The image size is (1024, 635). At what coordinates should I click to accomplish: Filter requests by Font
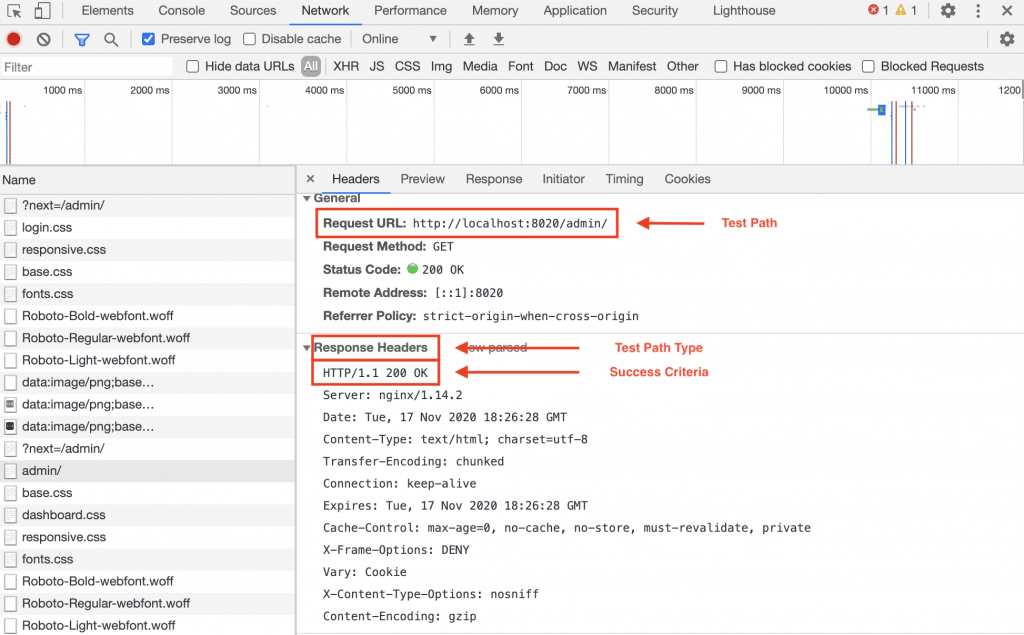click(520, 67)
